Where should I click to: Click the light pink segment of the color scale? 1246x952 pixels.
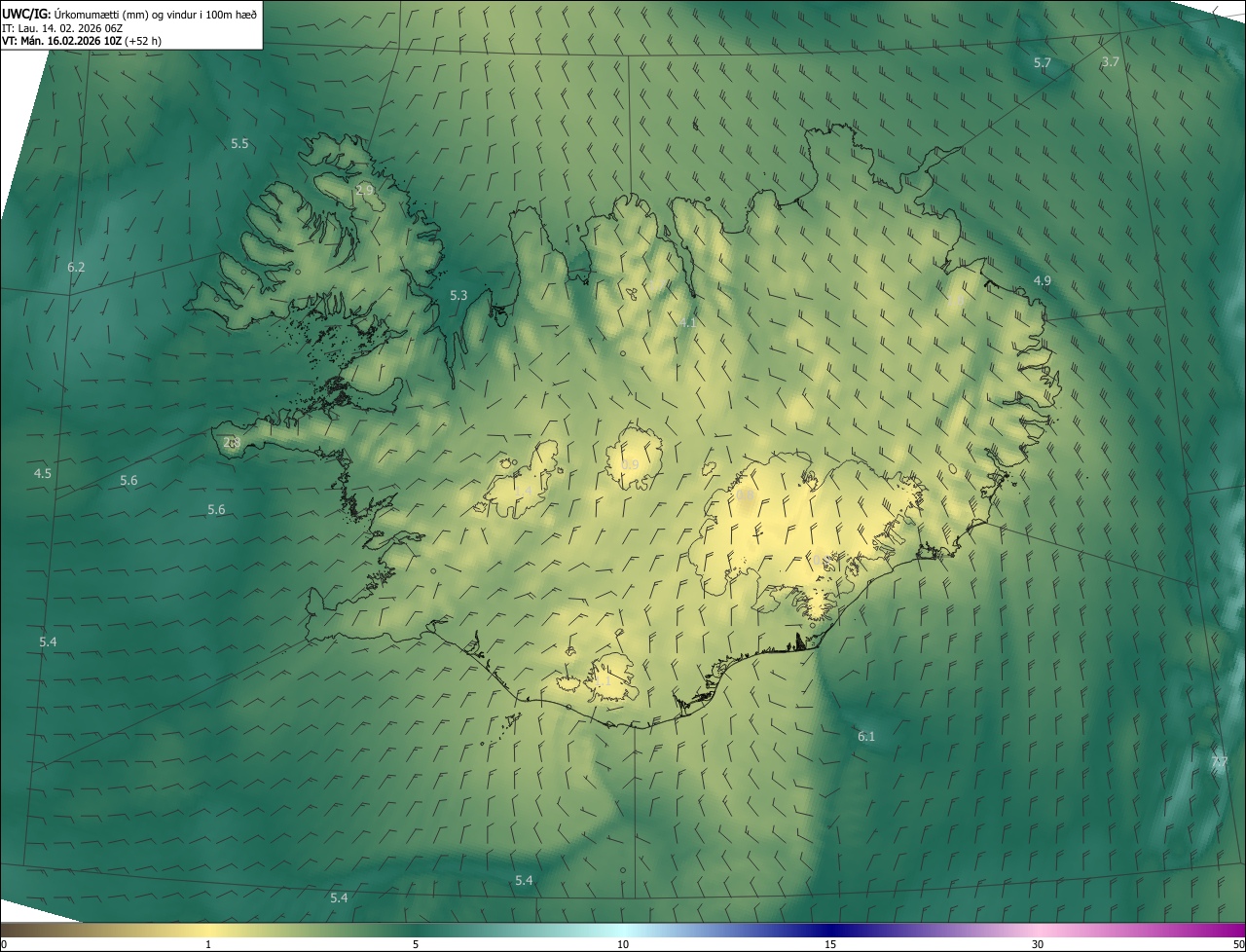pos(1040,930)
